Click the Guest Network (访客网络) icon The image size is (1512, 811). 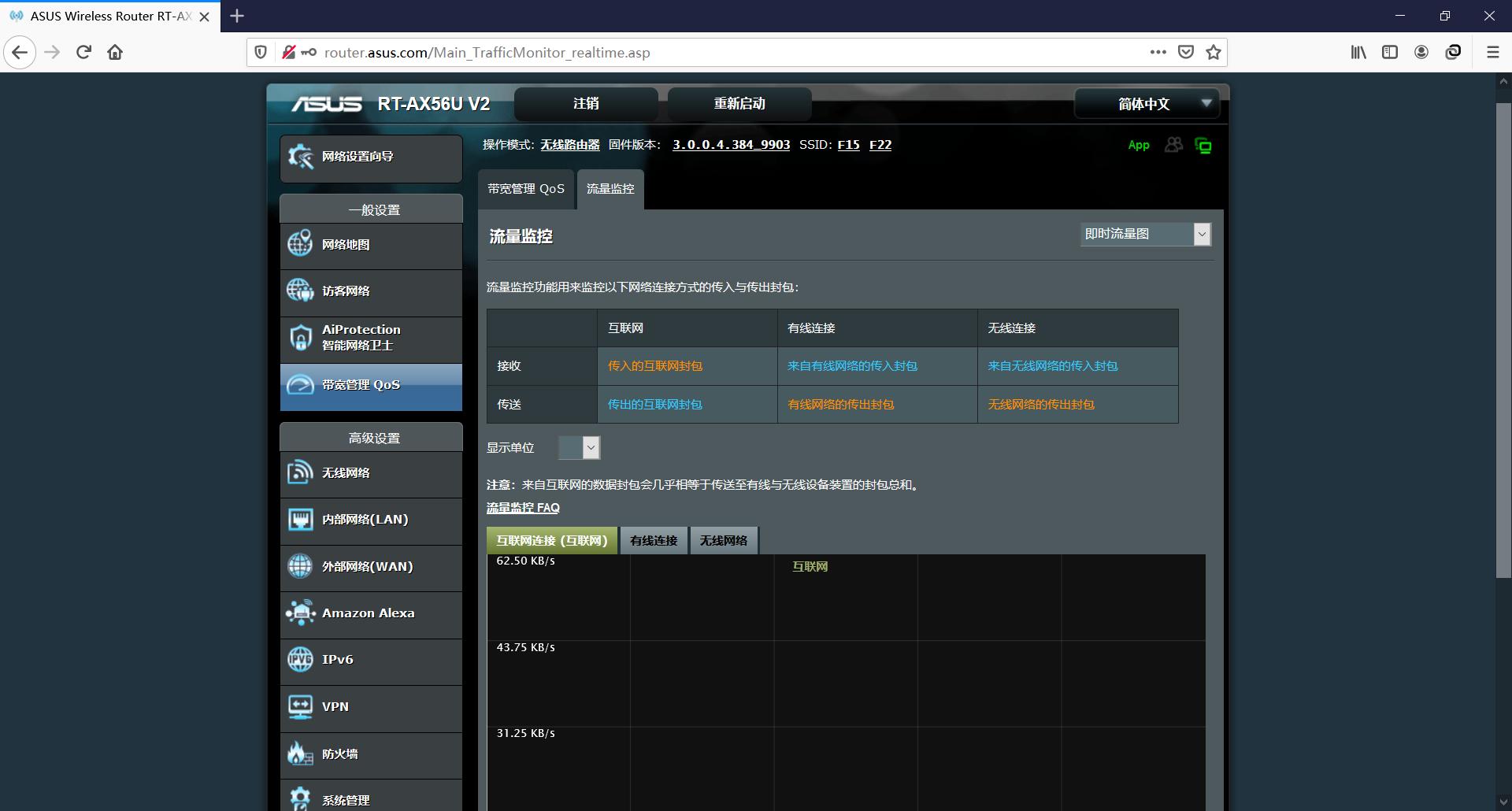[x=300, y=291]
